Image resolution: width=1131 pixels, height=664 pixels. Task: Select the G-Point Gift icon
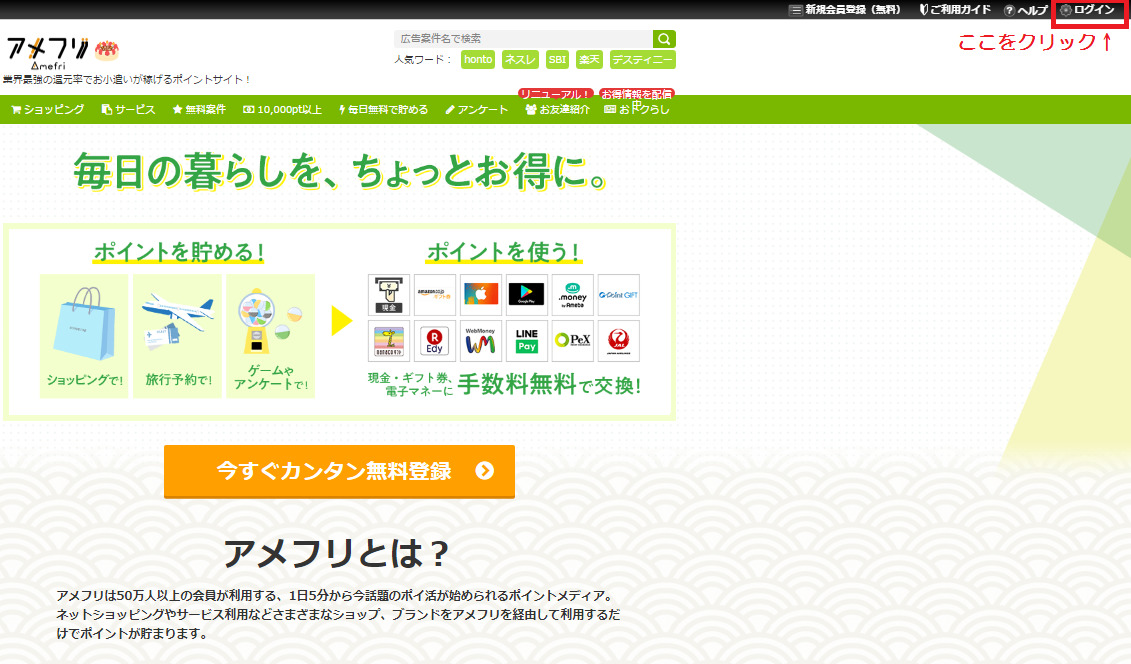tap(619, 294)
